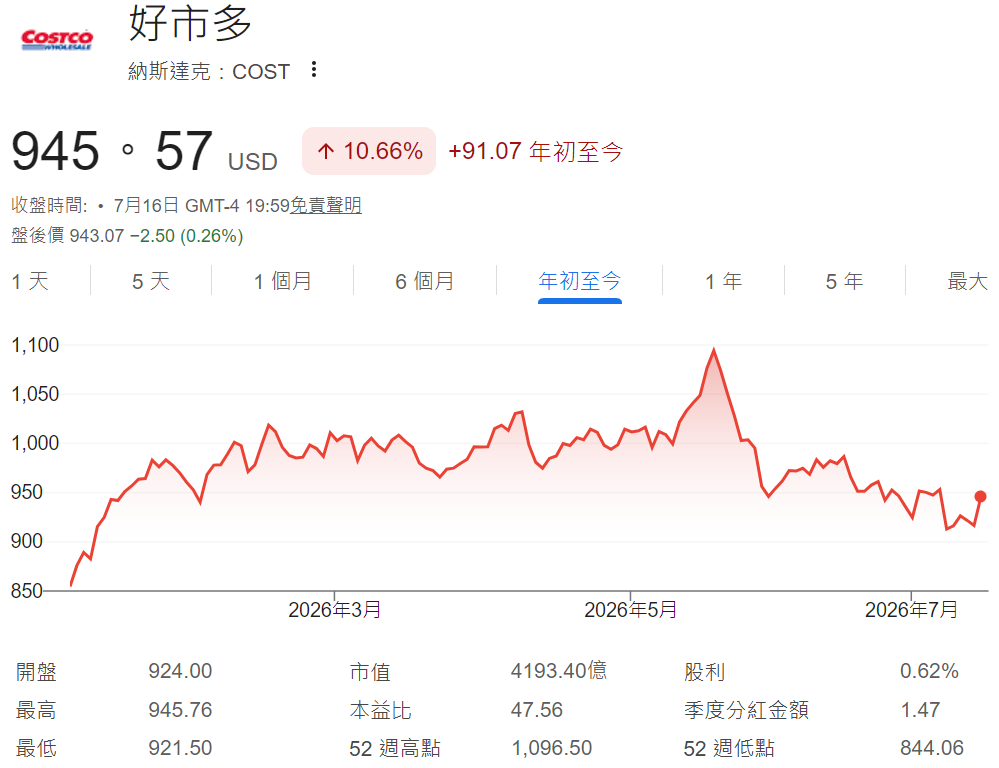Click the 945.57 price value
The height and width of the screenshot is (768, 999).
112,151
